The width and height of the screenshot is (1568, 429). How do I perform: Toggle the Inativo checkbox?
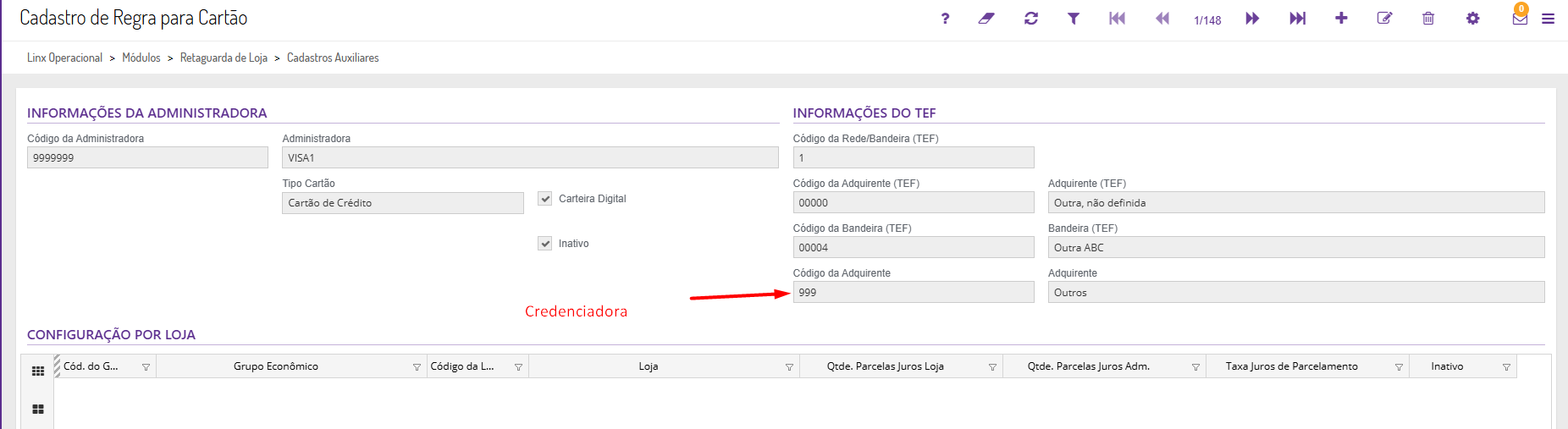[x=545, y=244]
